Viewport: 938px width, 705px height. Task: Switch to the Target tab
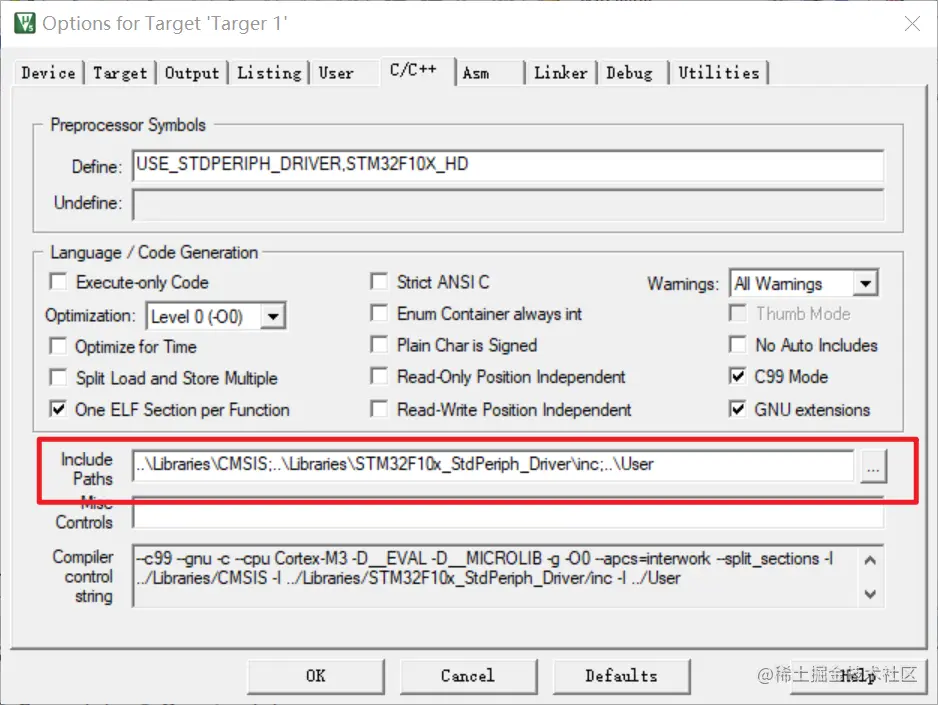120,73
